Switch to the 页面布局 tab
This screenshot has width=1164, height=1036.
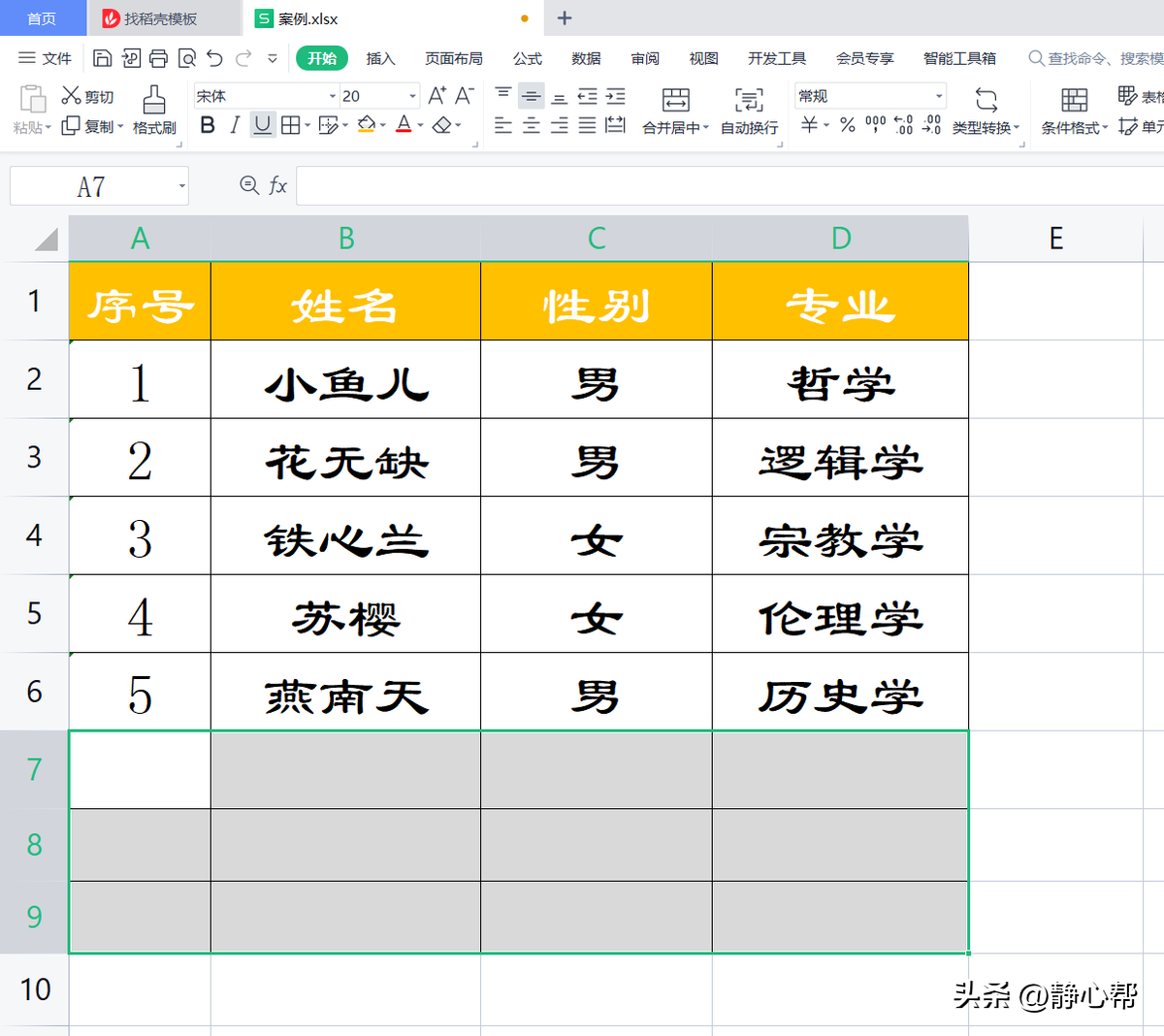pos(453,58)
